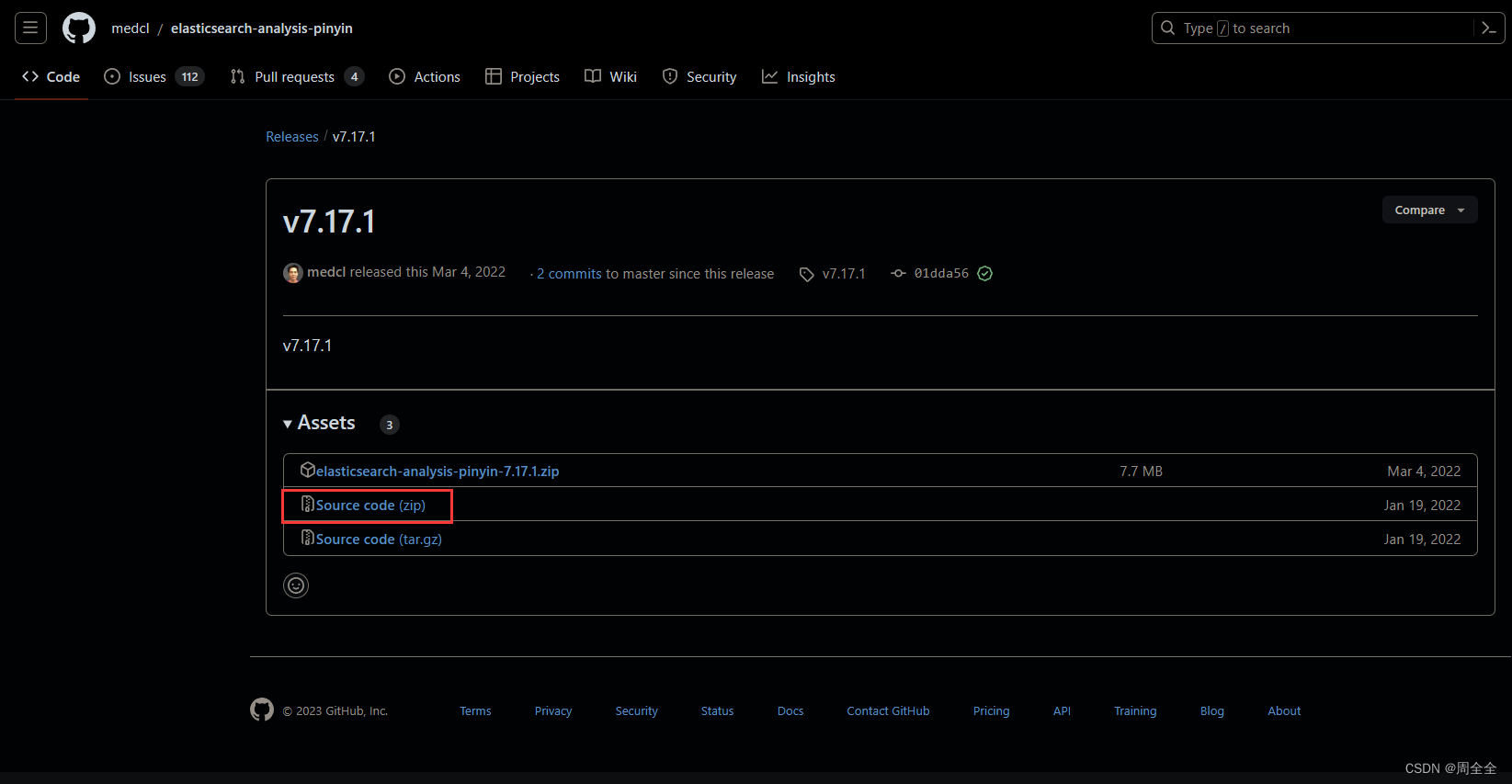The height and width of the screenshot is (784, 1512).
Task: Open the elasticsearch-analysis-pinyin repository link
Action: pos(262,28)
